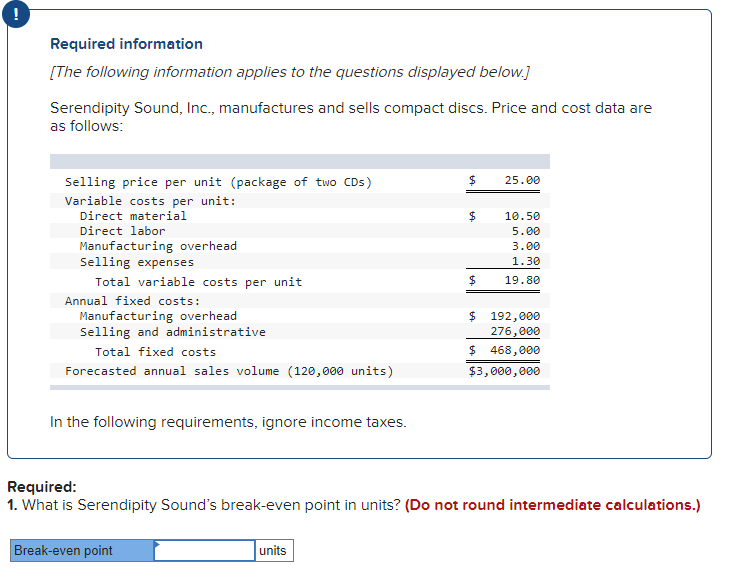Click the 'Break-even point' label cell
Viewport: 740px width, 583px height.
[x=82, y=550]
